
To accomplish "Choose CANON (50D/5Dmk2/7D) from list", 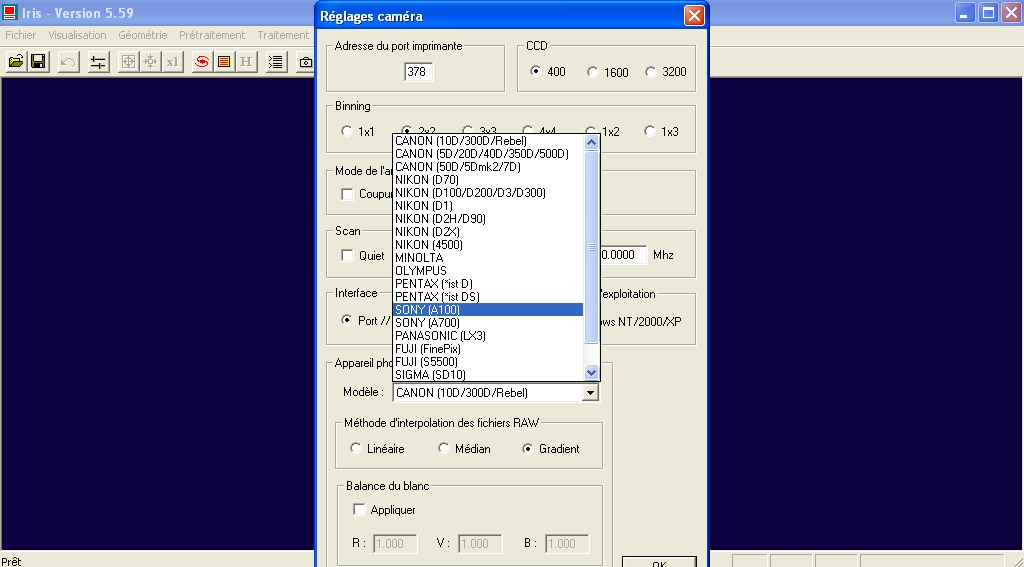I will tap(488, 167).
